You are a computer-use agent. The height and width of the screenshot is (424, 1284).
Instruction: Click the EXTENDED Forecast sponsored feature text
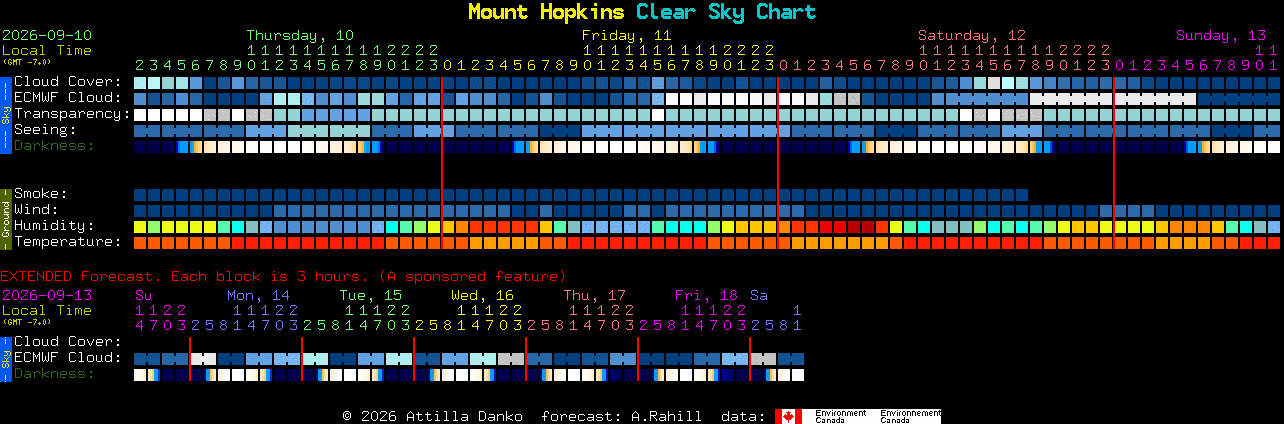coord(283,276)
